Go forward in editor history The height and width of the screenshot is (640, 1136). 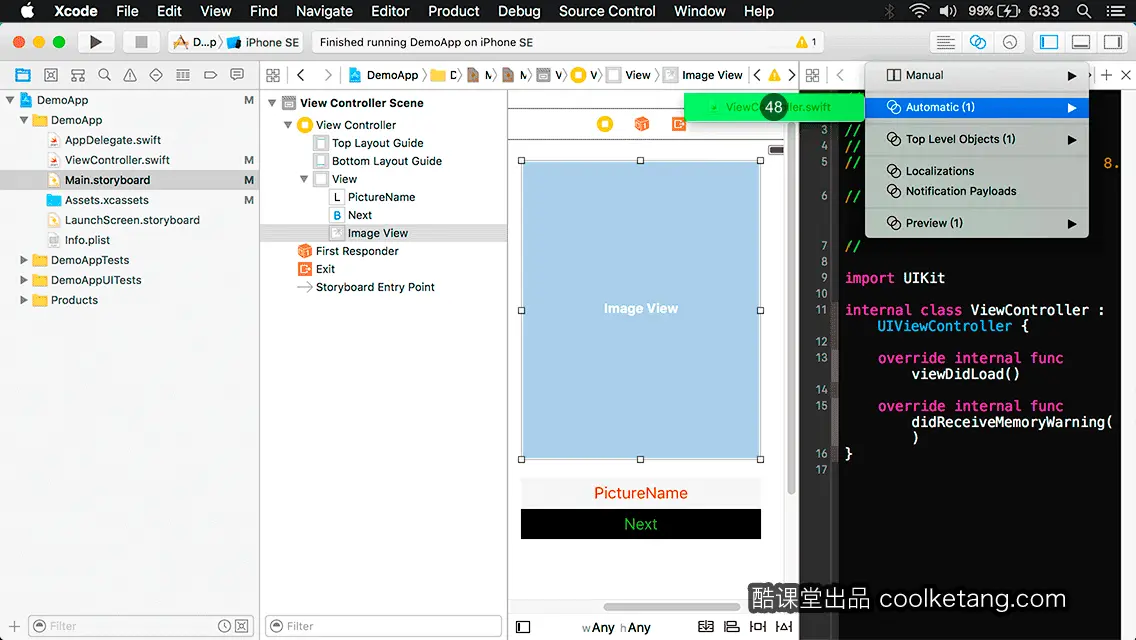point(327,75)
